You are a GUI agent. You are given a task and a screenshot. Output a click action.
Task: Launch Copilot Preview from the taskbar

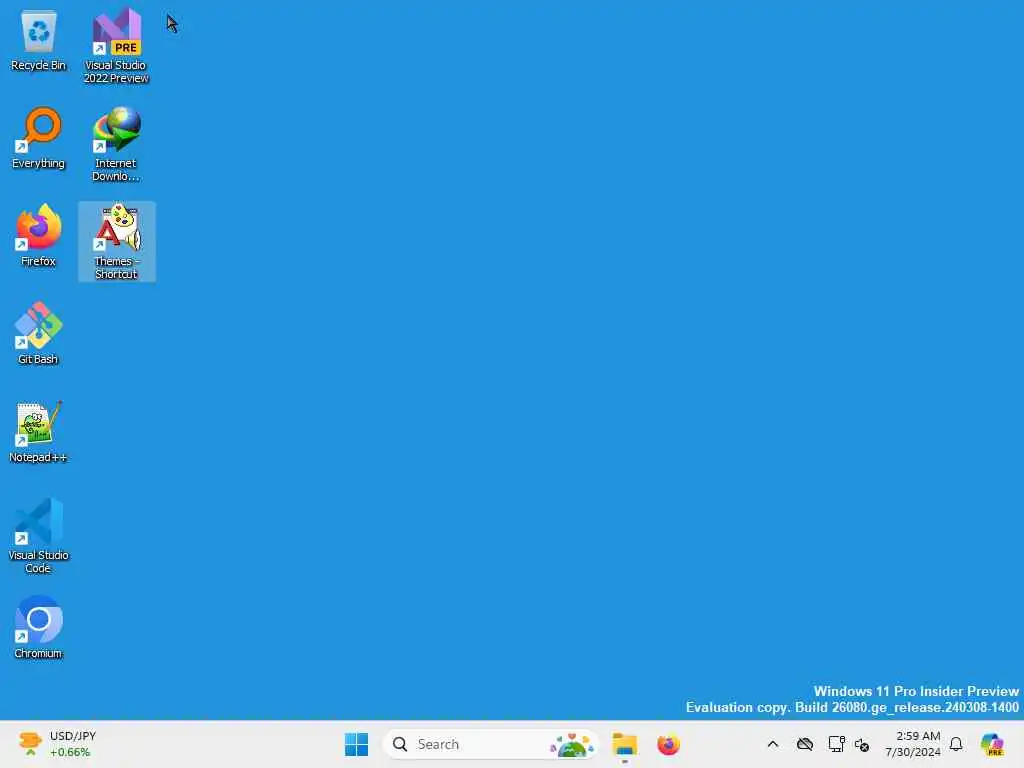point(992,744)
